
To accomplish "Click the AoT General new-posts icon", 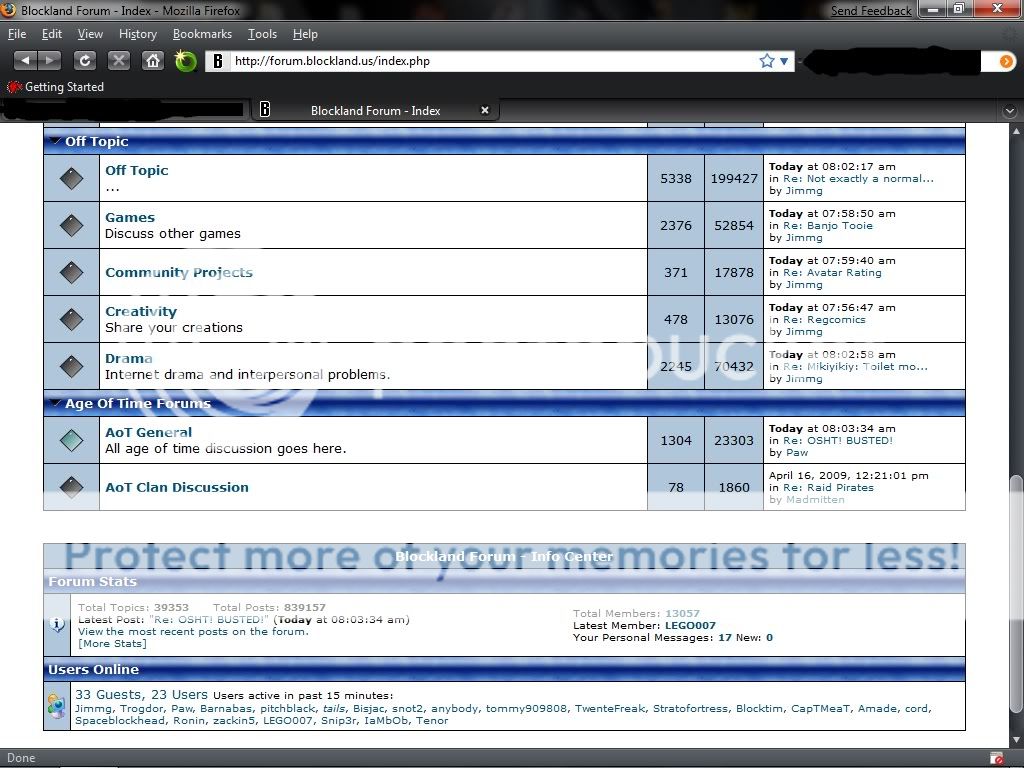I will pos(71,441).
